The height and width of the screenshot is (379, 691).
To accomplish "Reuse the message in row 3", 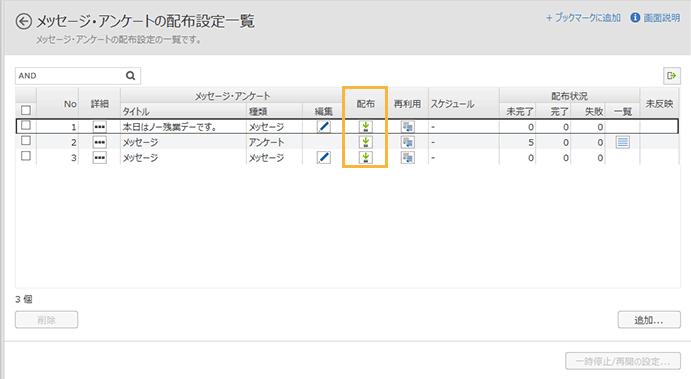I will (408, 157).
